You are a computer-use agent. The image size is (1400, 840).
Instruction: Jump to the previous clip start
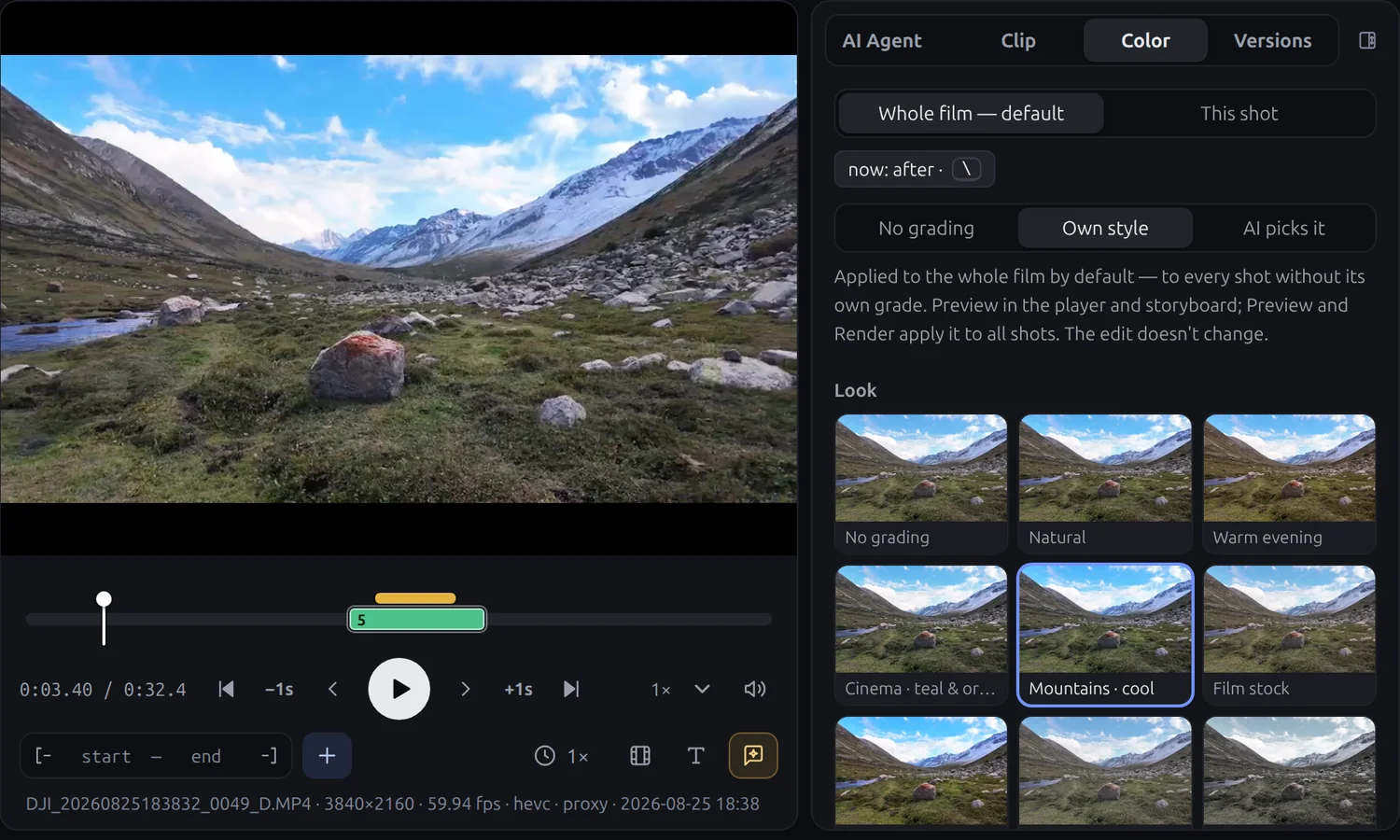pos(226,689)
